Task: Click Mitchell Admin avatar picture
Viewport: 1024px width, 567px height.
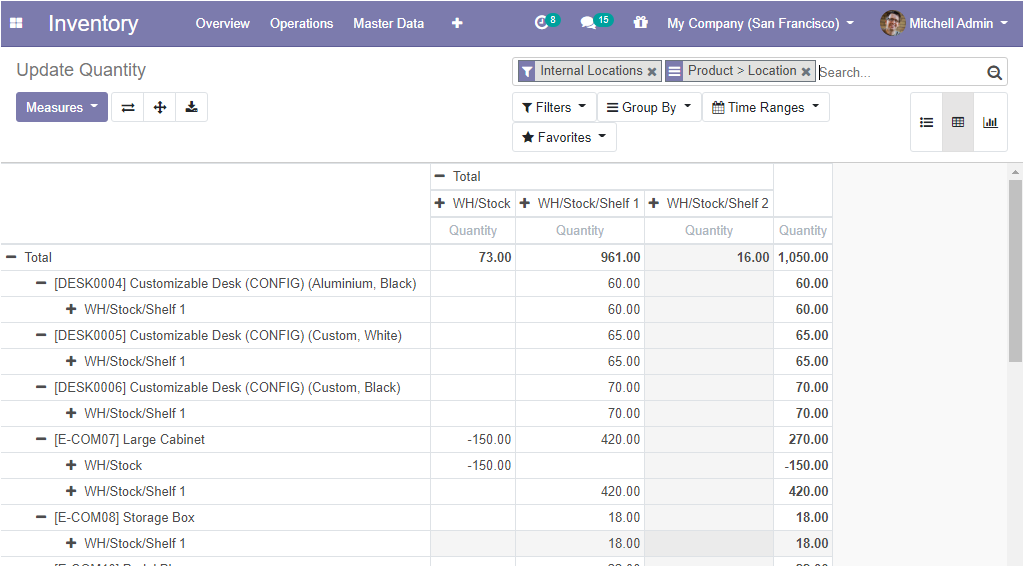Action: 892,24
